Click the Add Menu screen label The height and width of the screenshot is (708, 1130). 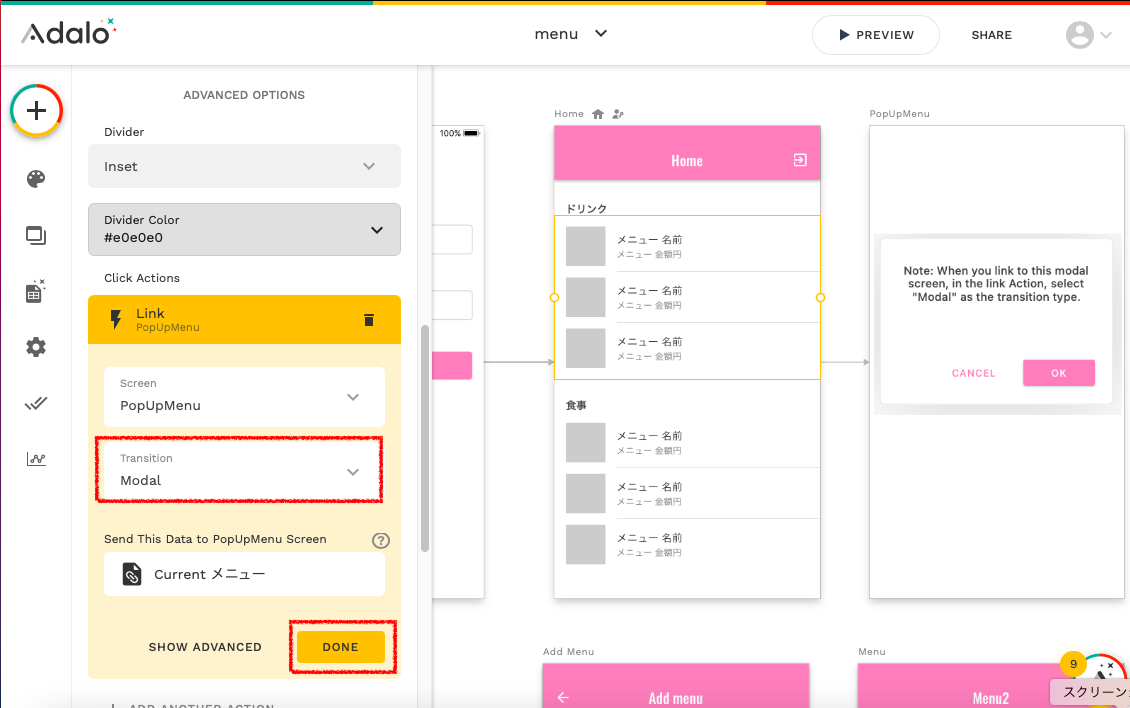click(x=569, y=652)
